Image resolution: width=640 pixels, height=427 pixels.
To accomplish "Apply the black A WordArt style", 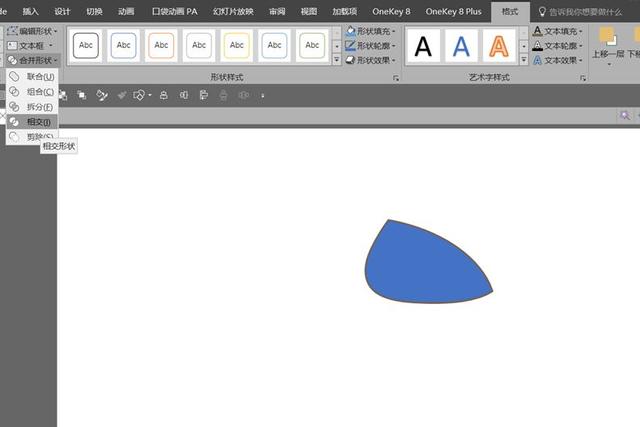I will click(x=423, y=46).
